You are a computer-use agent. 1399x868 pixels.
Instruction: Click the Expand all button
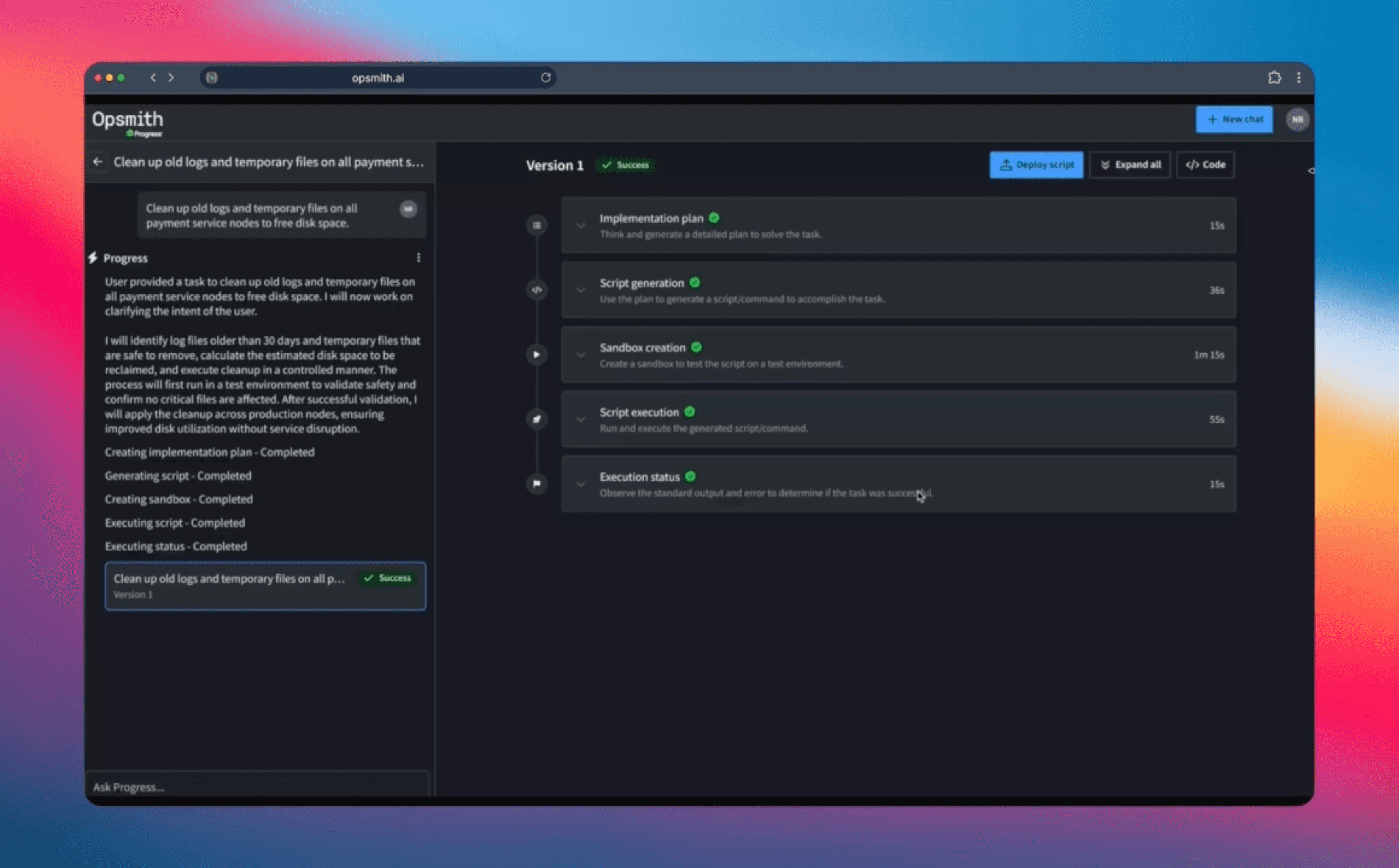tap(1129, 165)
